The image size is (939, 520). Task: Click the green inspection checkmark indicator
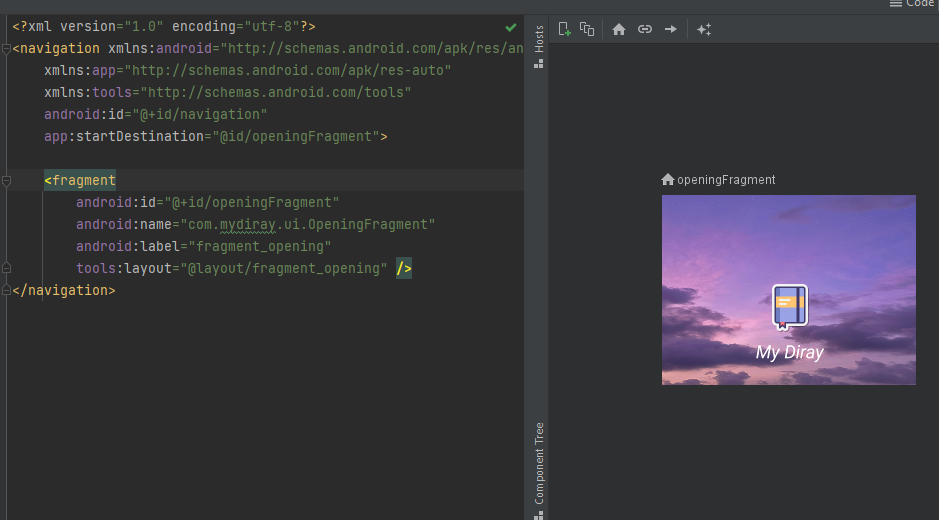click(511, 27)
